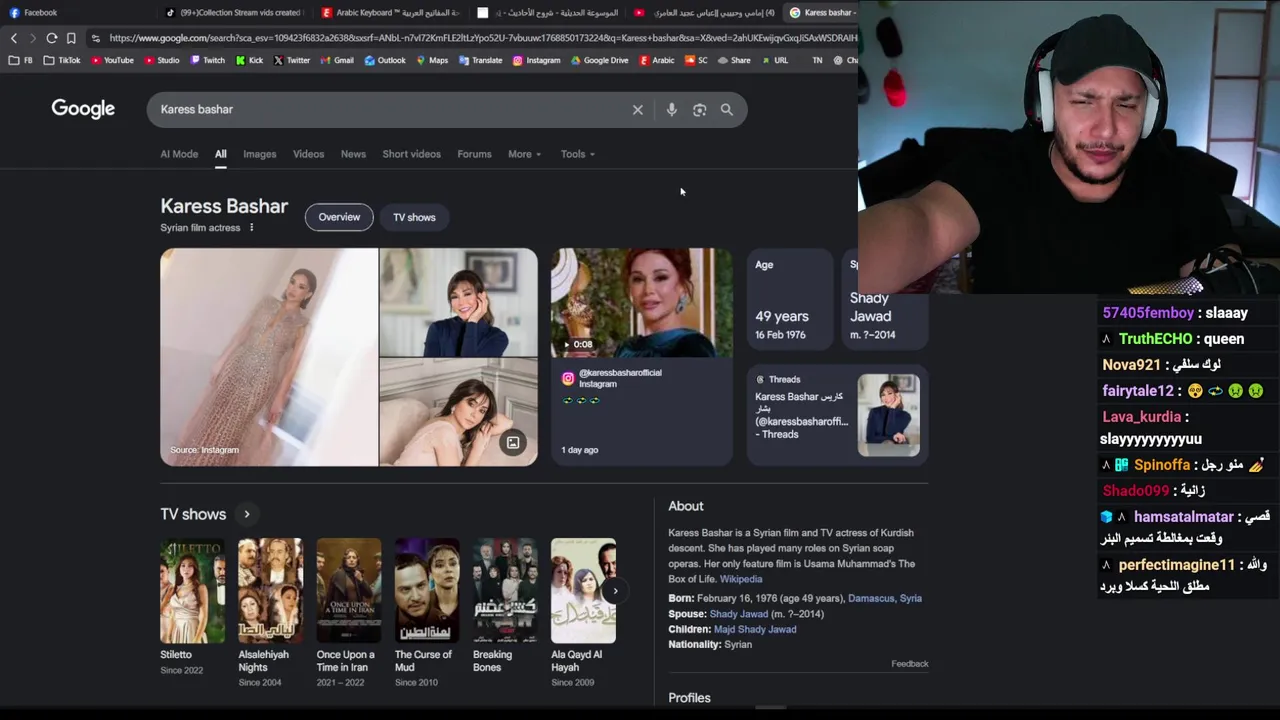Select the Short videos tab
The image size is (1280, 720).
click(411, 154)
